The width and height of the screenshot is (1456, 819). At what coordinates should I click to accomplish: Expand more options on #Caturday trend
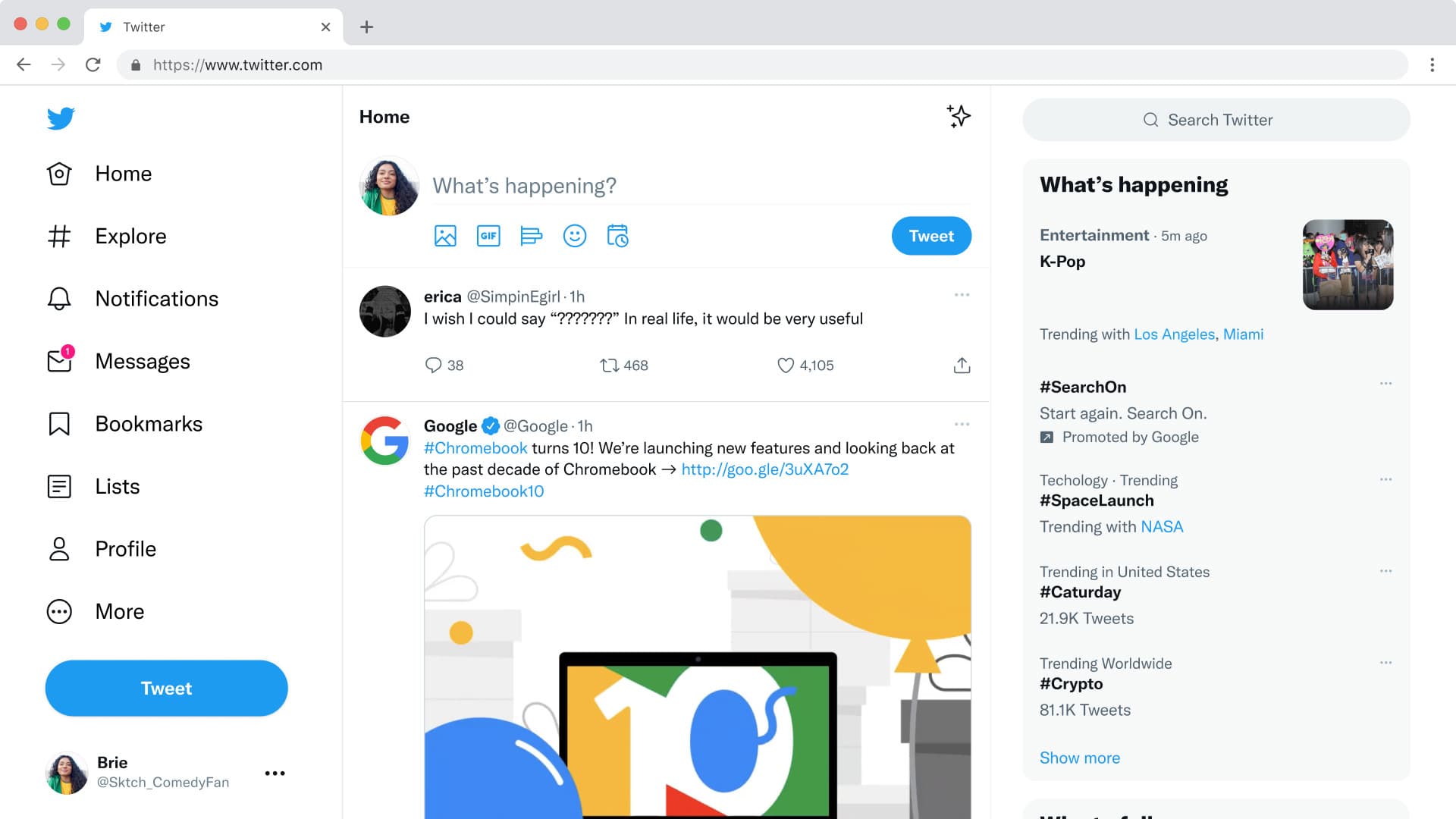click(x=1385, y=570)
